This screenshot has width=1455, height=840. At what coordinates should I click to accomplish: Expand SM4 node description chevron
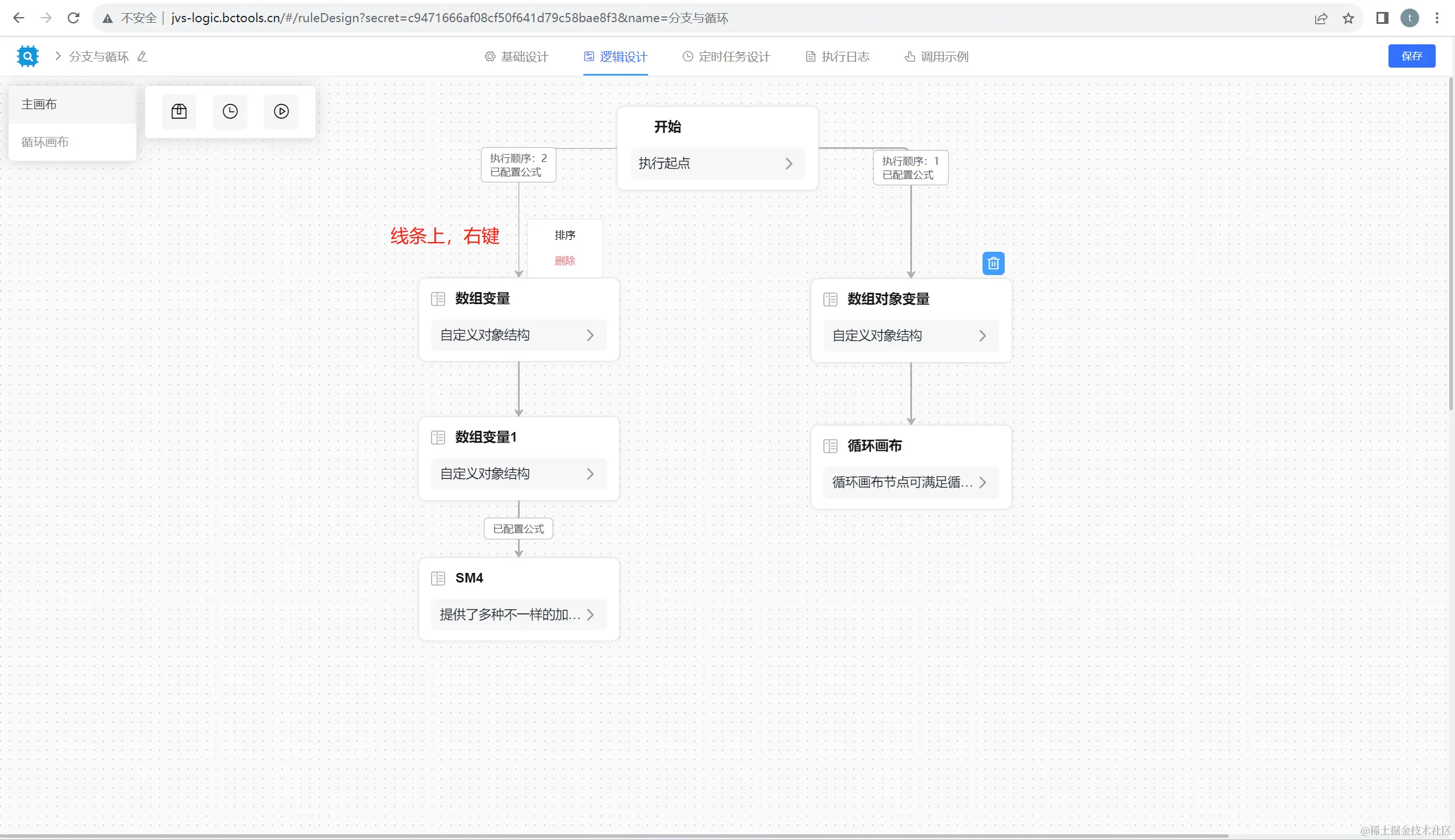(x=590, y=615)
